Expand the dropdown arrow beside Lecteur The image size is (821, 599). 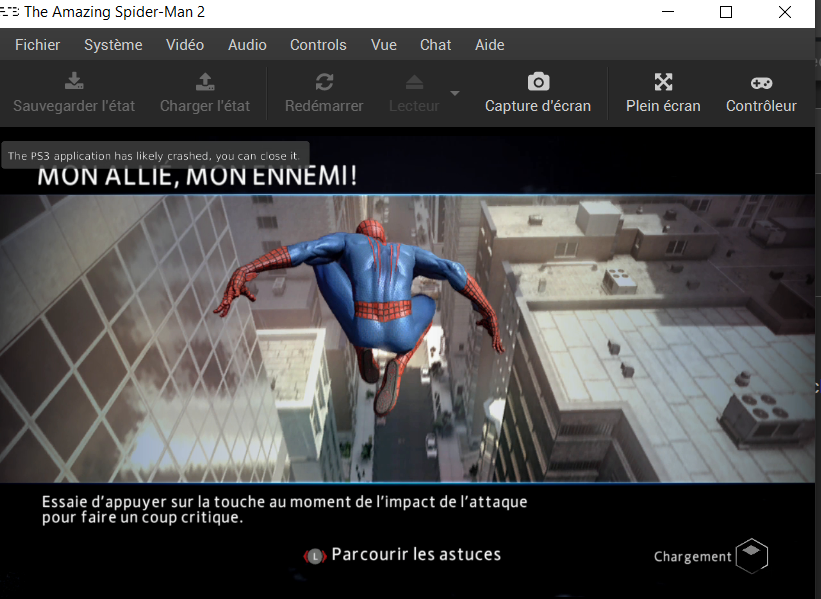tap(455, 94)
